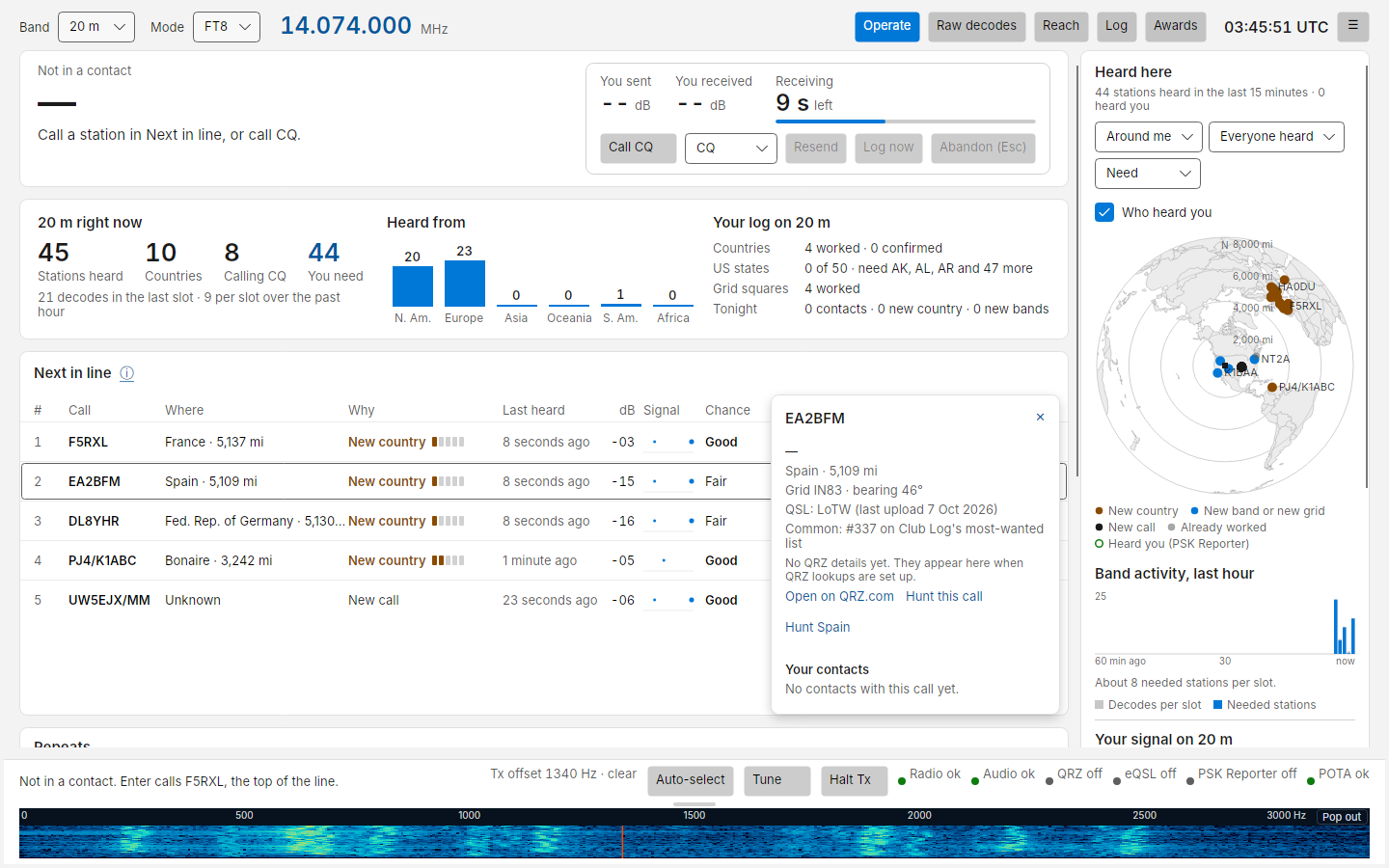Click the PSK Reporter off status indicator
The width and height of the screenshot is (1389, 868).
(1241, 774)
